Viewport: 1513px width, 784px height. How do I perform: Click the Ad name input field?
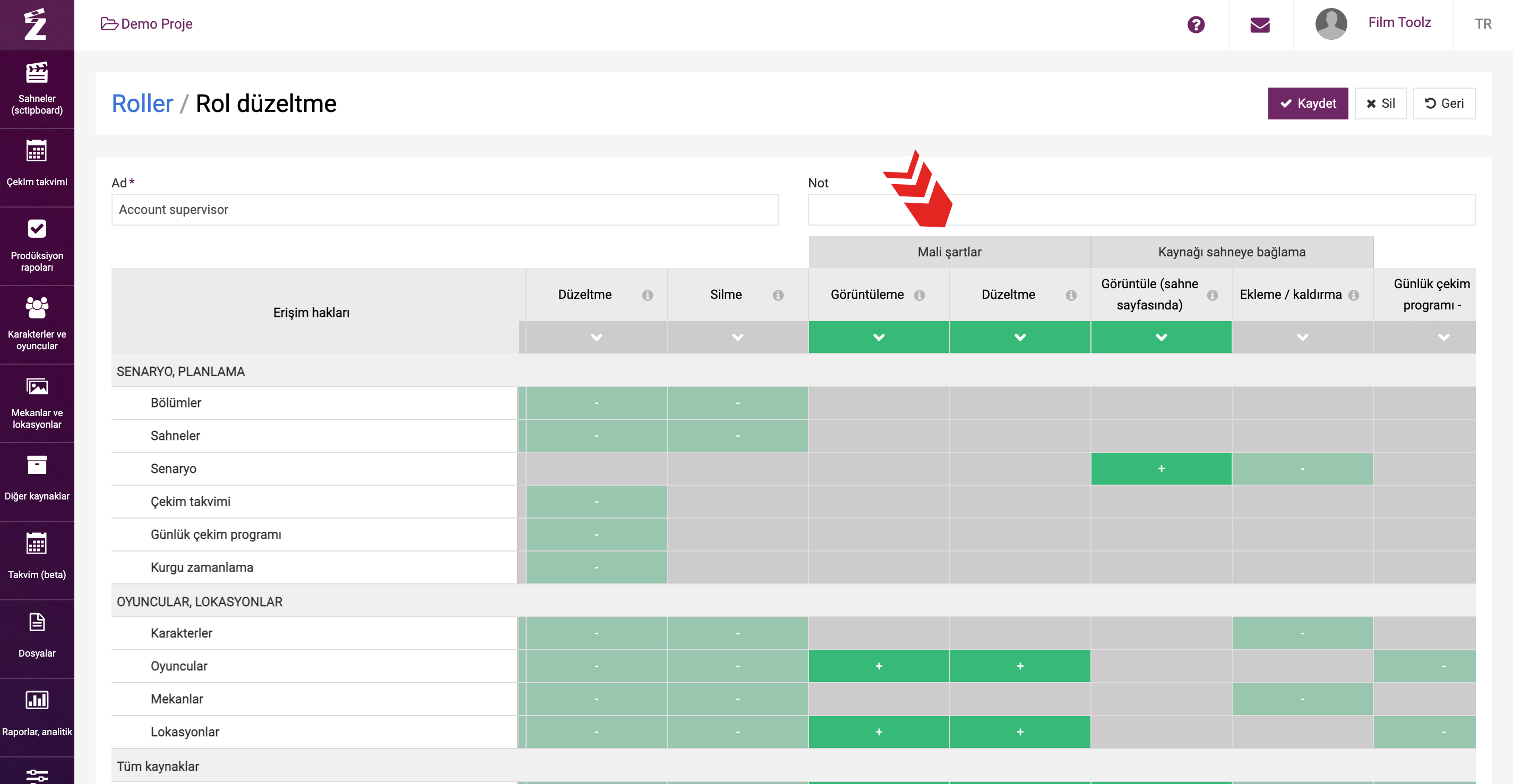445,210
